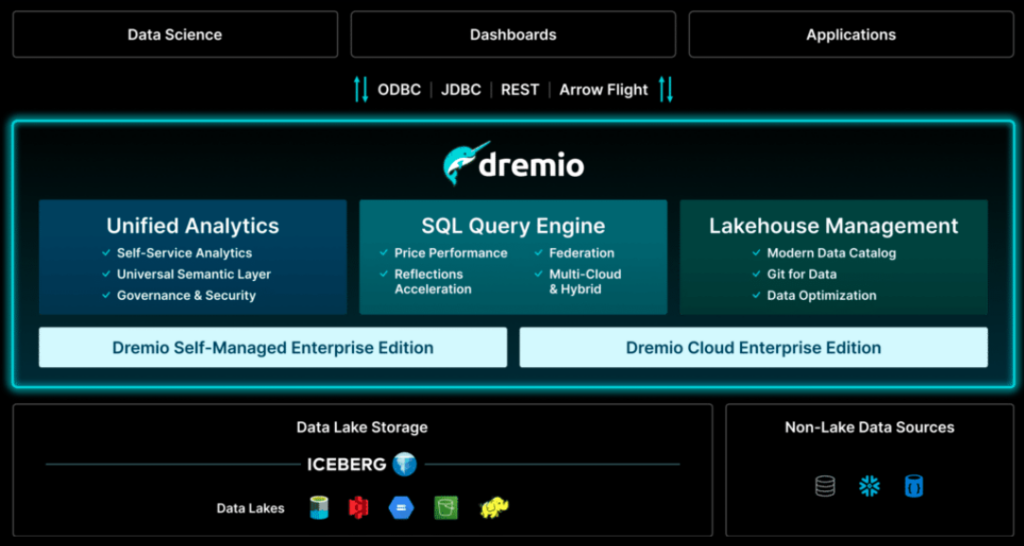Choose Dremio Cloud Enterprise Edition

(x=754, y=347)
